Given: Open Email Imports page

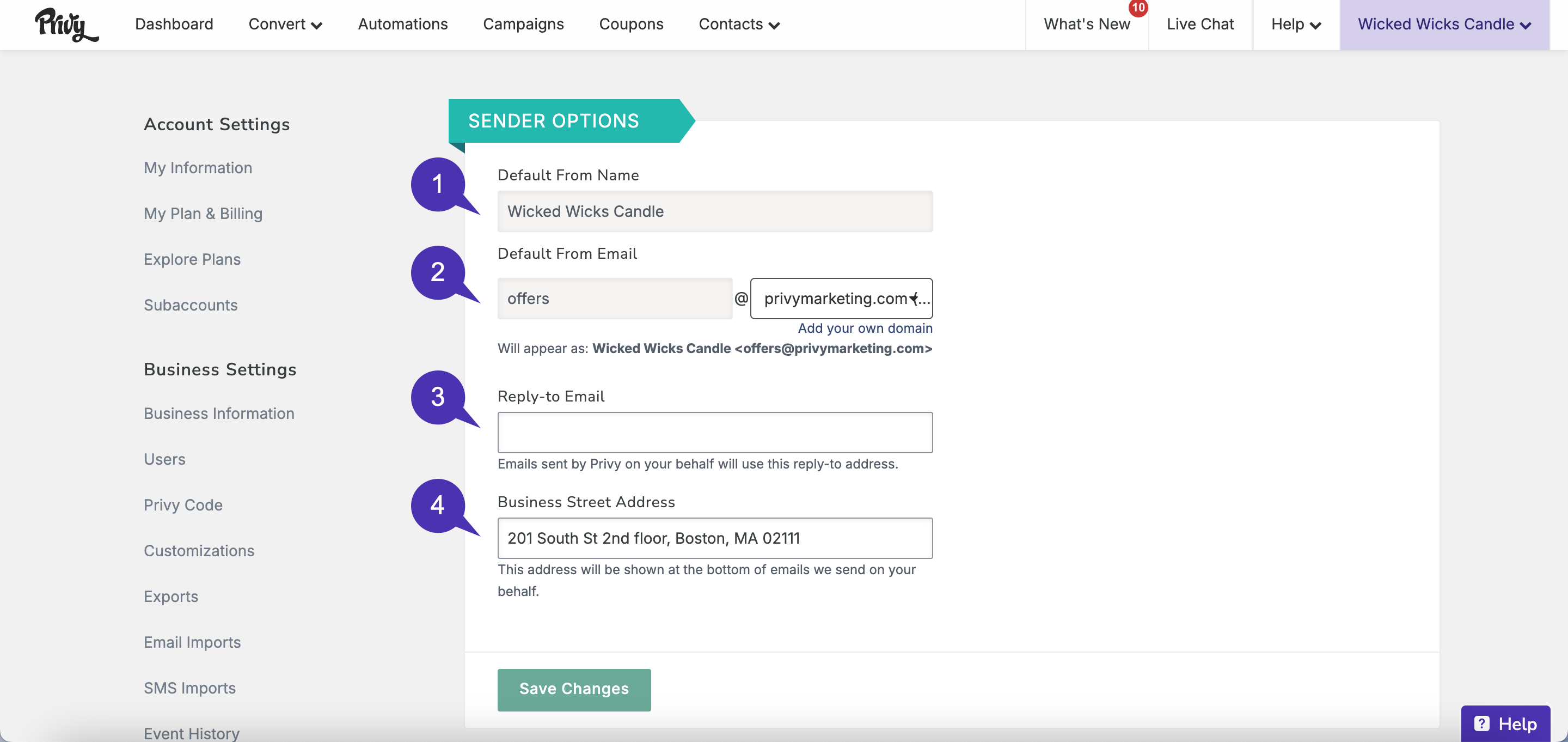Looking at the screenshot, I should (x=192, y=642).
